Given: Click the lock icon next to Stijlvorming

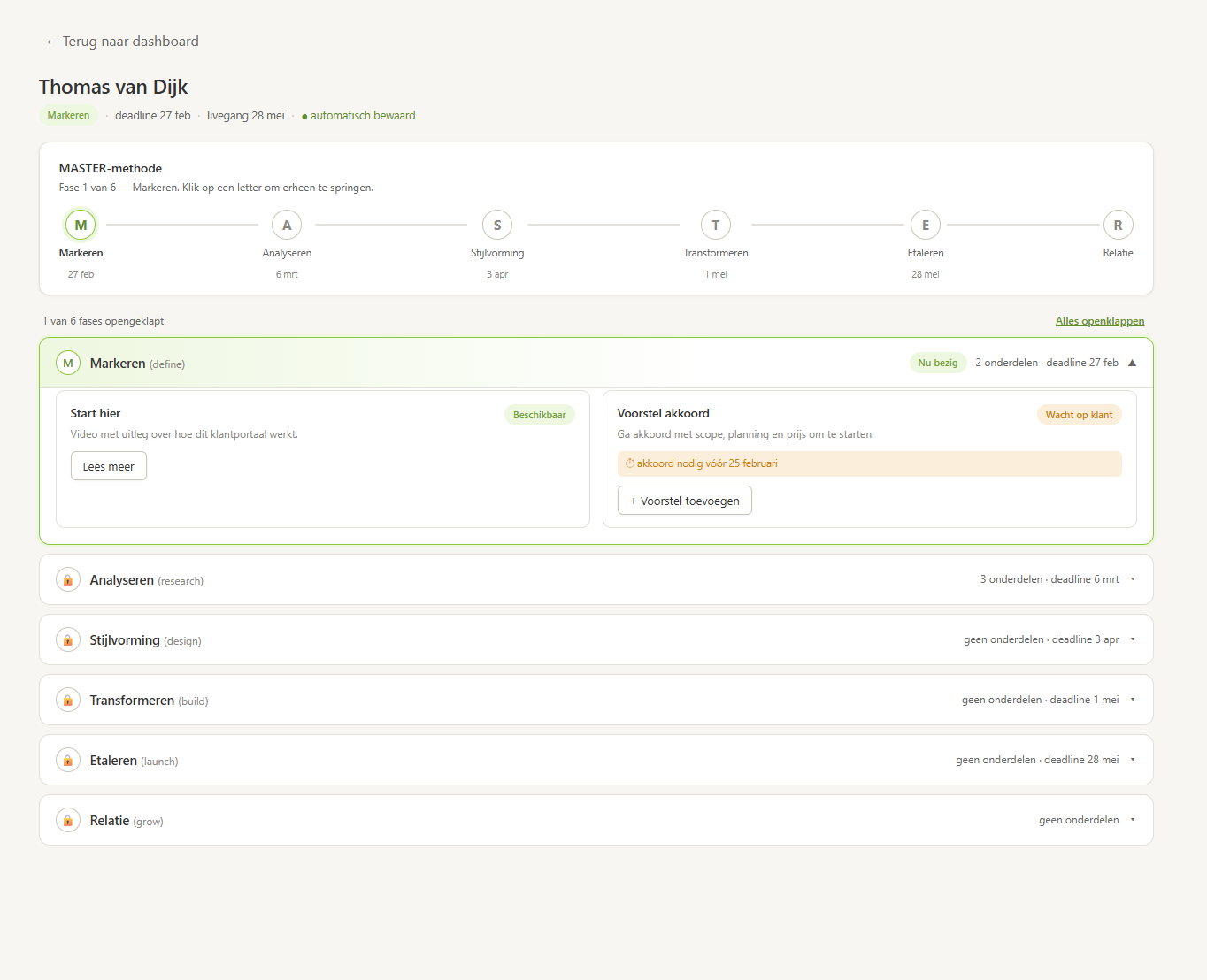Looking at the screenshot, I should pos(68,640).
